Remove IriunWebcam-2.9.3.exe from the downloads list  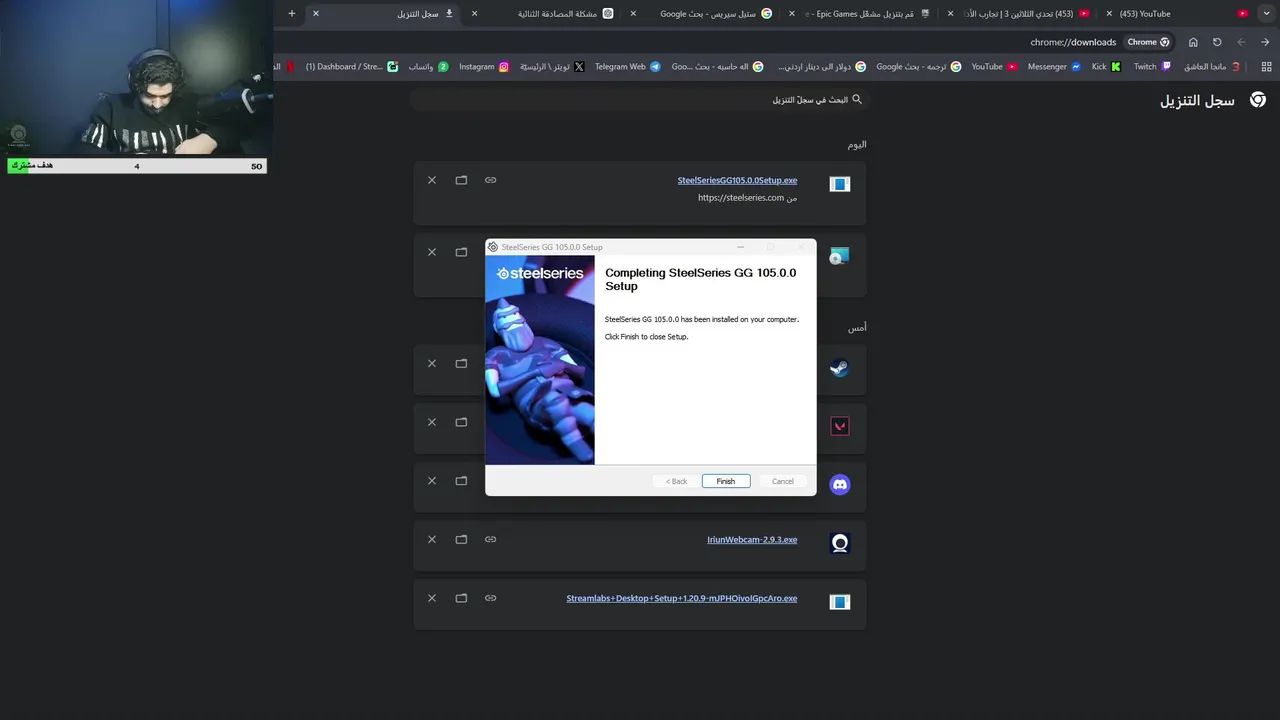tap(432, 539)
